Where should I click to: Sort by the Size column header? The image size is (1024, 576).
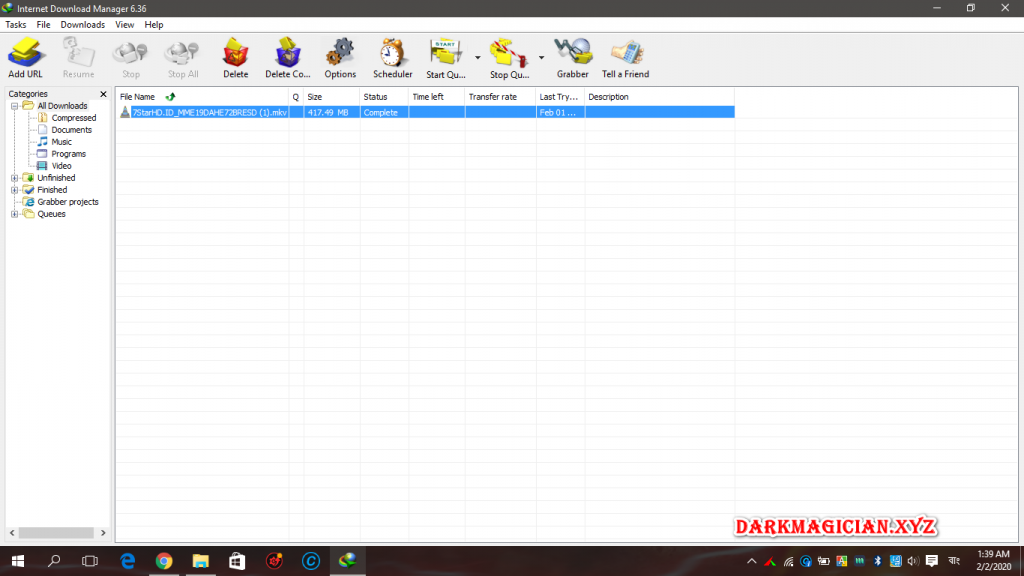332,97
